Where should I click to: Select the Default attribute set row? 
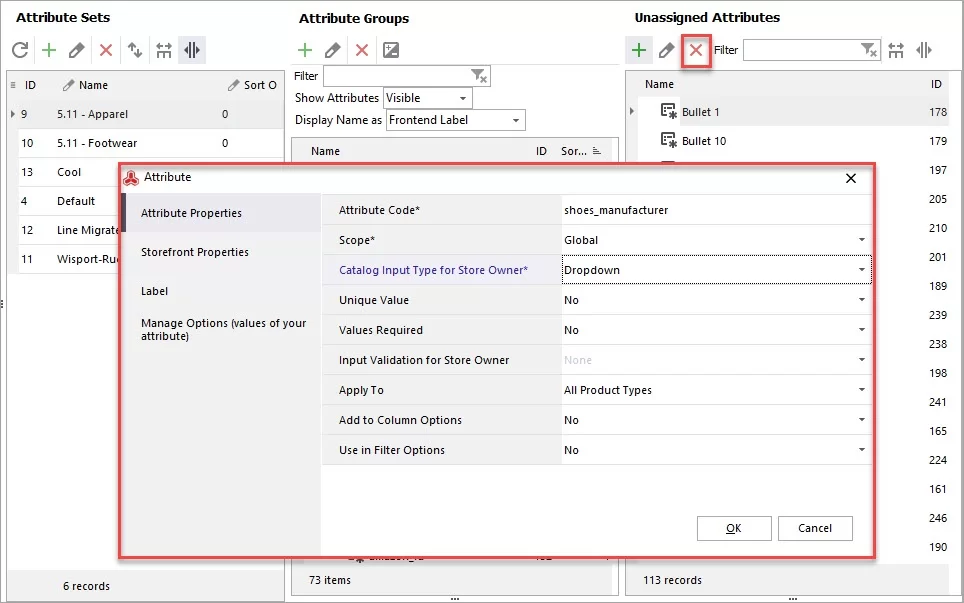click(x=69, y=201)
